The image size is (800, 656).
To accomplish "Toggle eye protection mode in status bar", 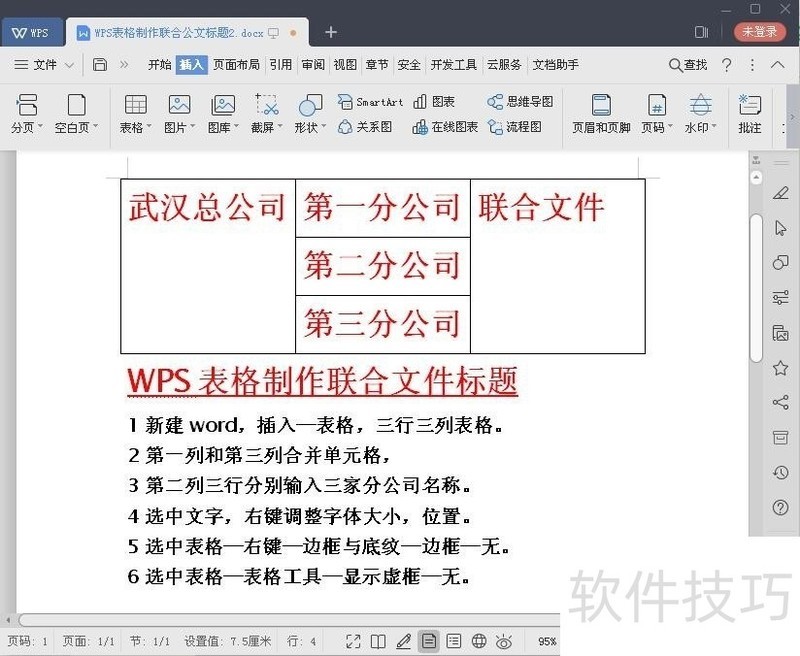I will point(504,641).
